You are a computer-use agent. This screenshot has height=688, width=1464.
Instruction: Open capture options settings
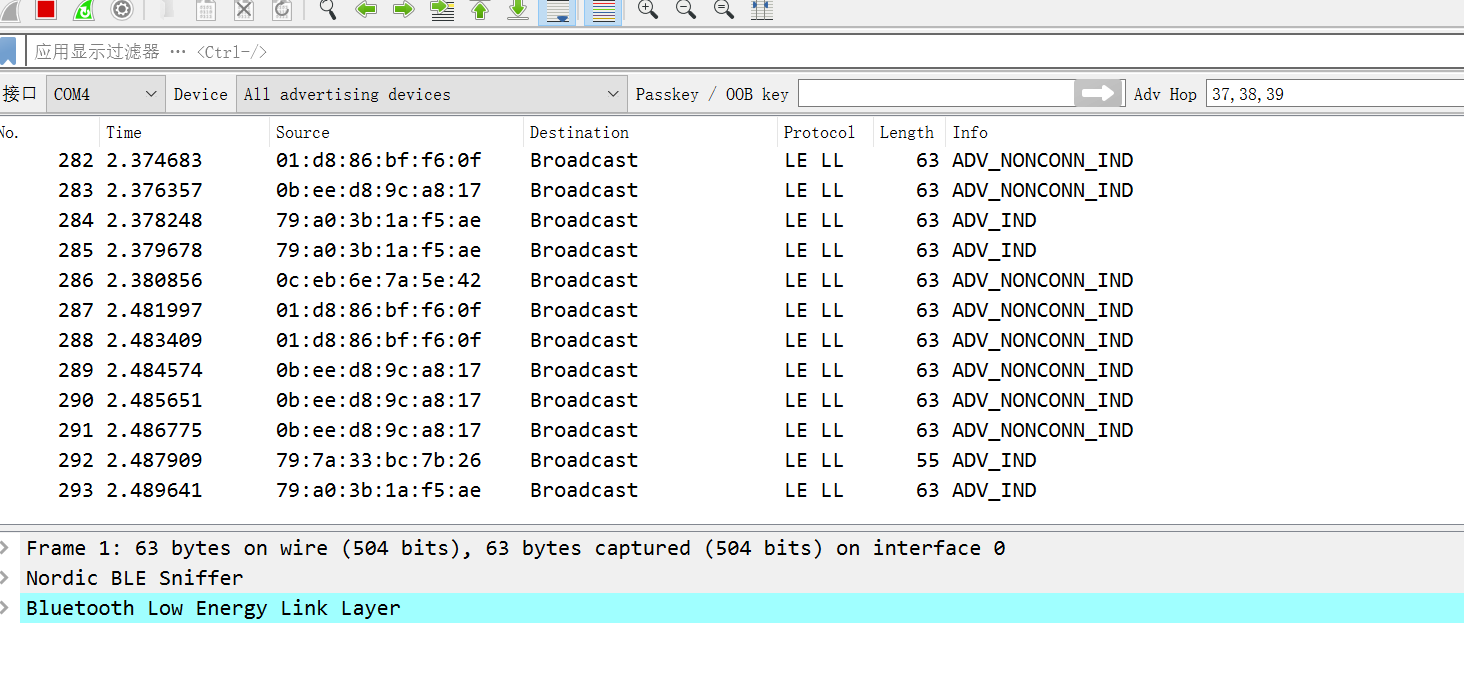tap(121, 10)
